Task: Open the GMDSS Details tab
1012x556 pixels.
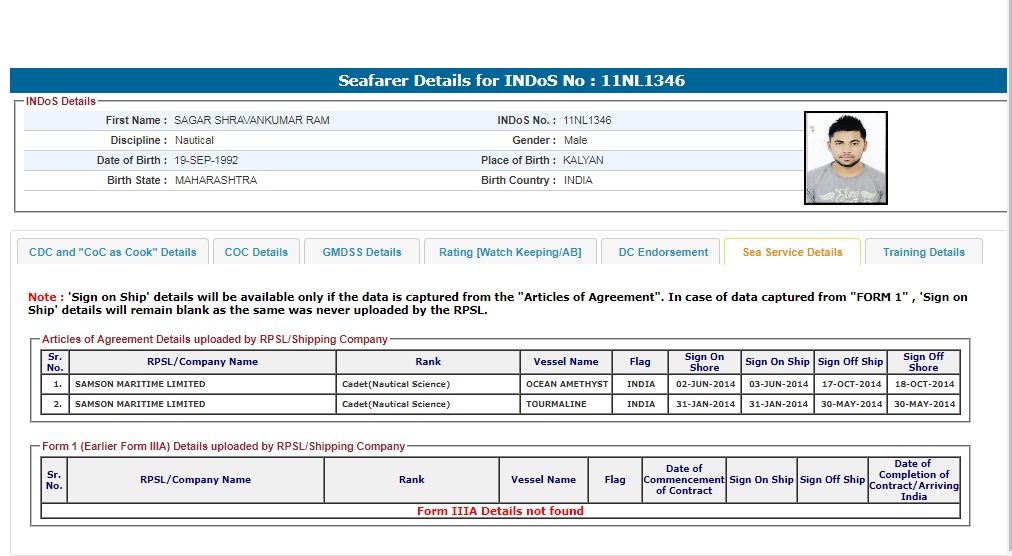Action: pyautogui.click(x=361, y=252)
